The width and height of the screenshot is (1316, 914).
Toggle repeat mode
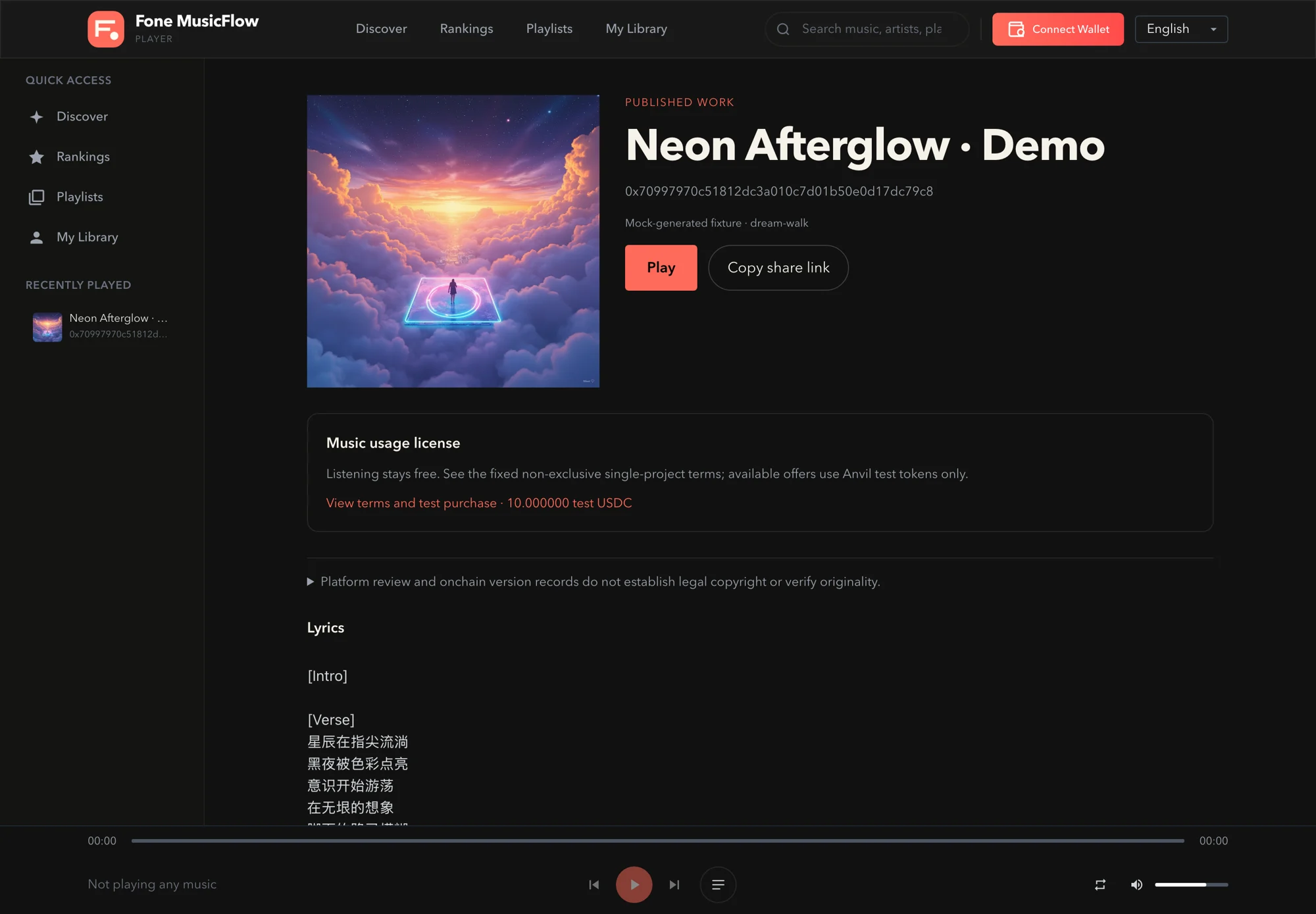tap(1100, 884)
